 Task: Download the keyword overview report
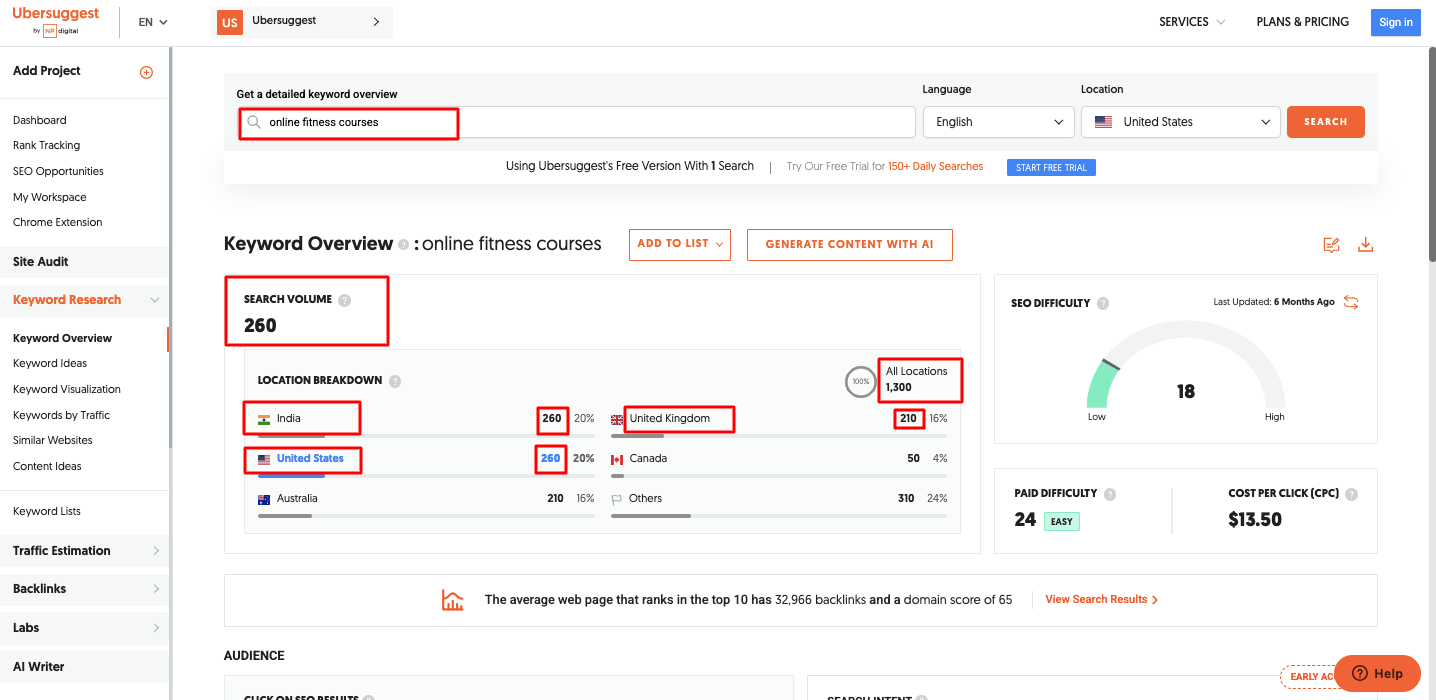click(1365, 245)
